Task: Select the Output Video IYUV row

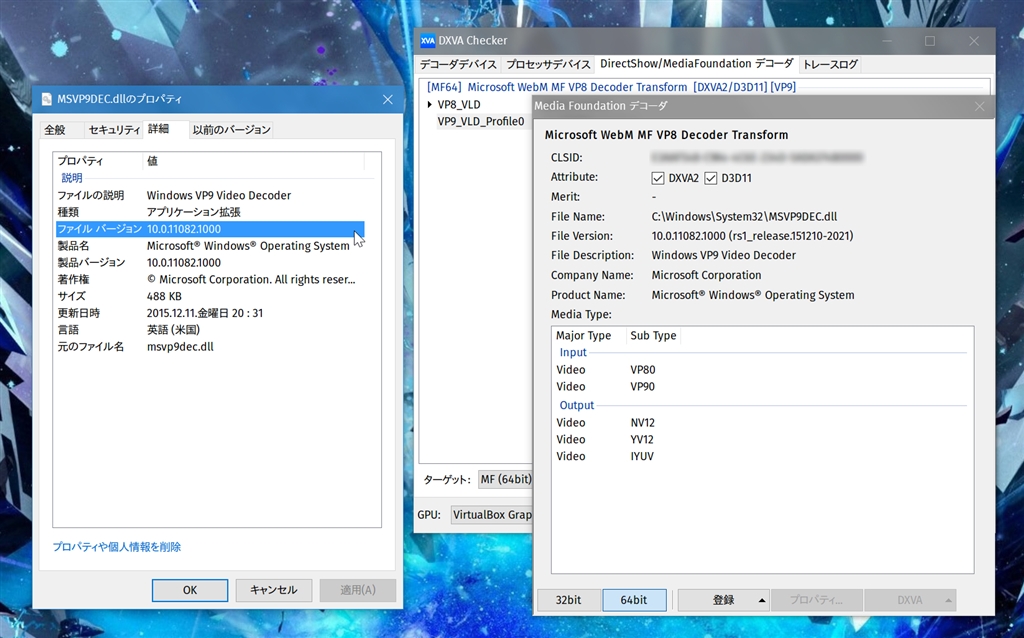Action: coord(761,456)
